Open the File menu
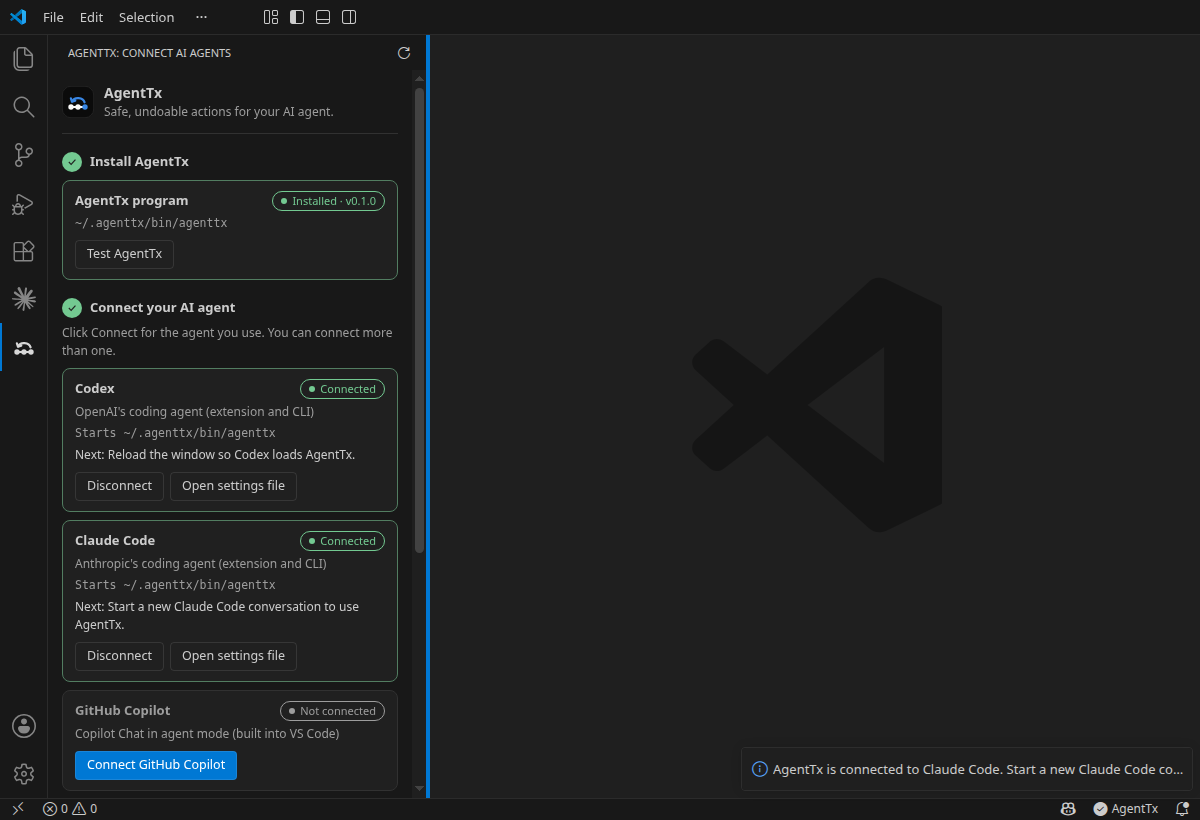This screenshot has height=820, width=1200. [53, 17]
